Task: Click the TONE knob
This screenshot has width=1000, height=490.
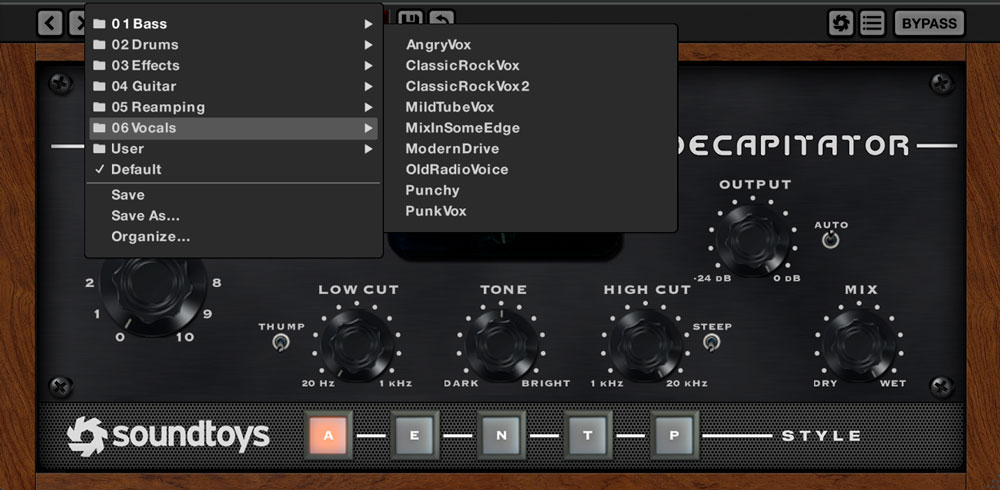Action: tap(501, 346)
